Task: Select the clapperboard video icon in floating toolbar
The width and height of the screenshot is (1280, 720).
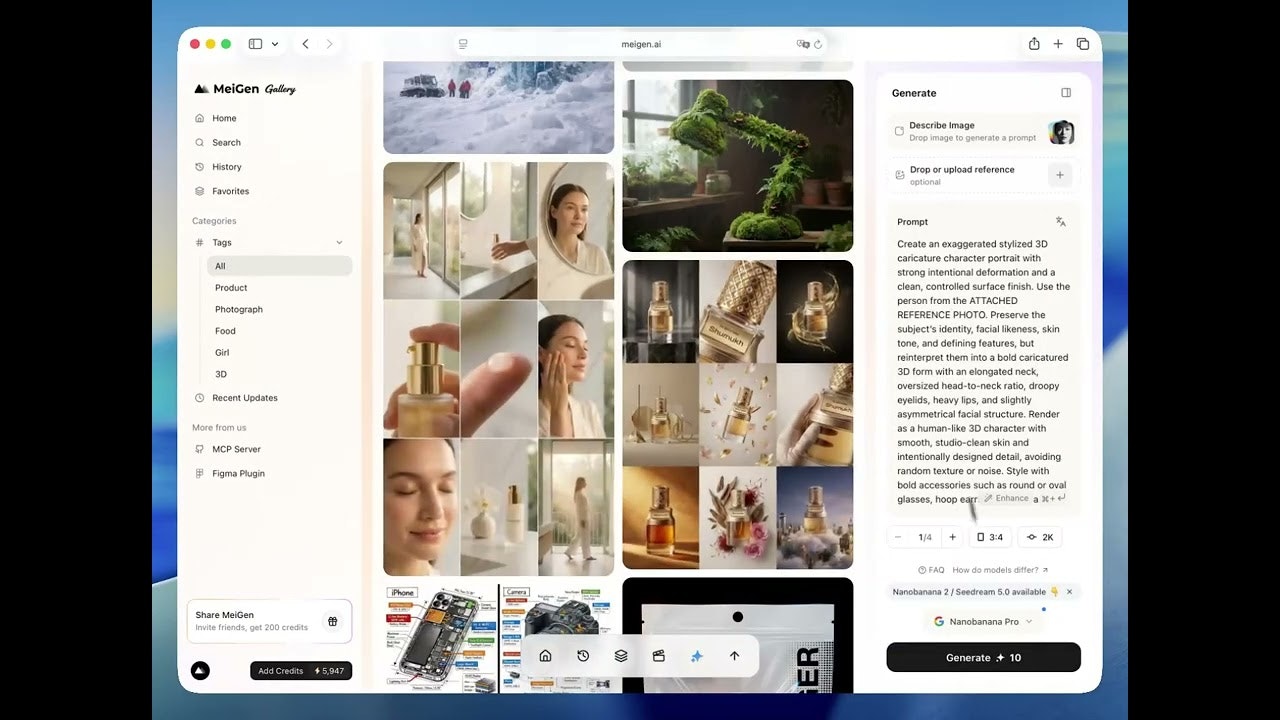Action: click(658, 656)
